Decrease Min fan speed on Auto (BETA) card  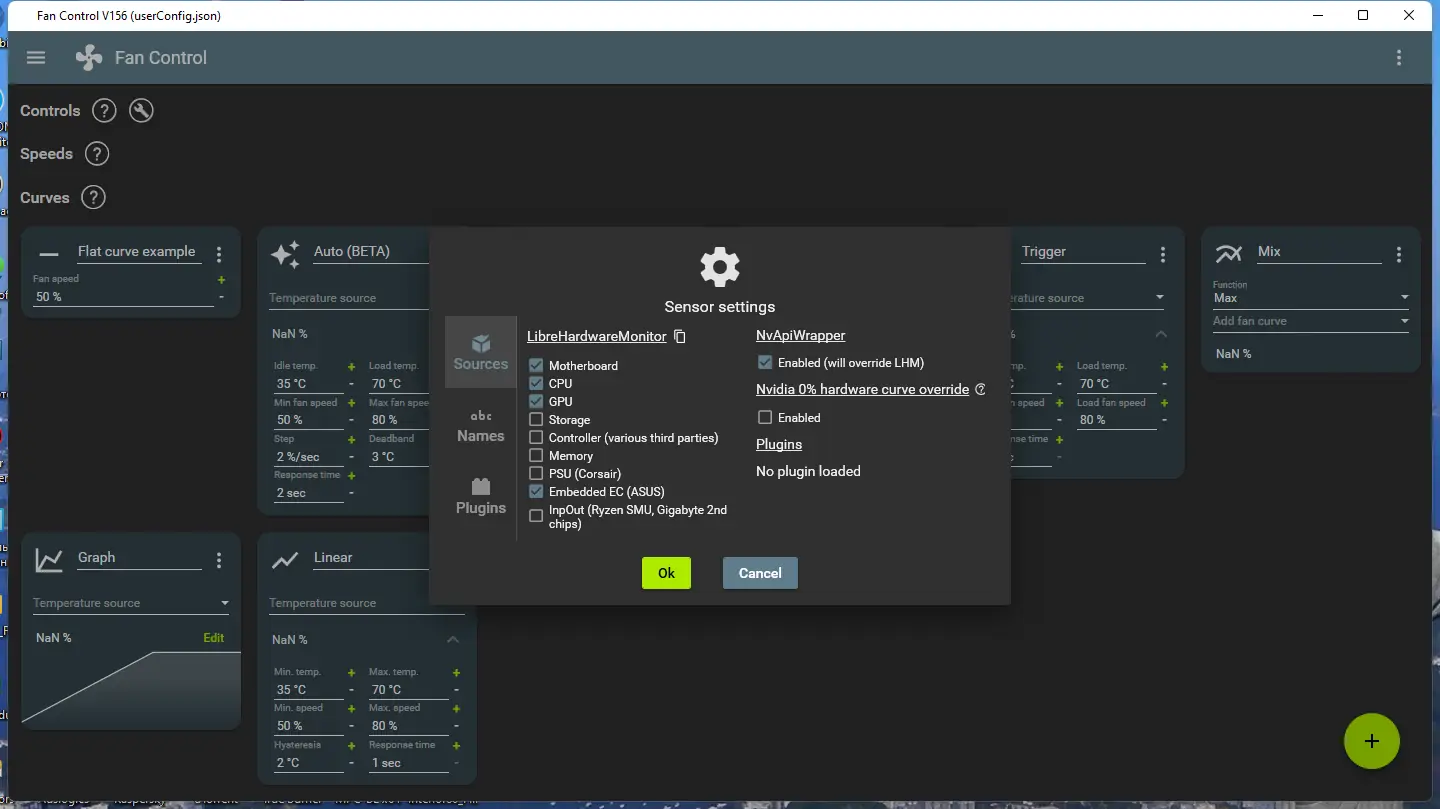coord(351,420)
